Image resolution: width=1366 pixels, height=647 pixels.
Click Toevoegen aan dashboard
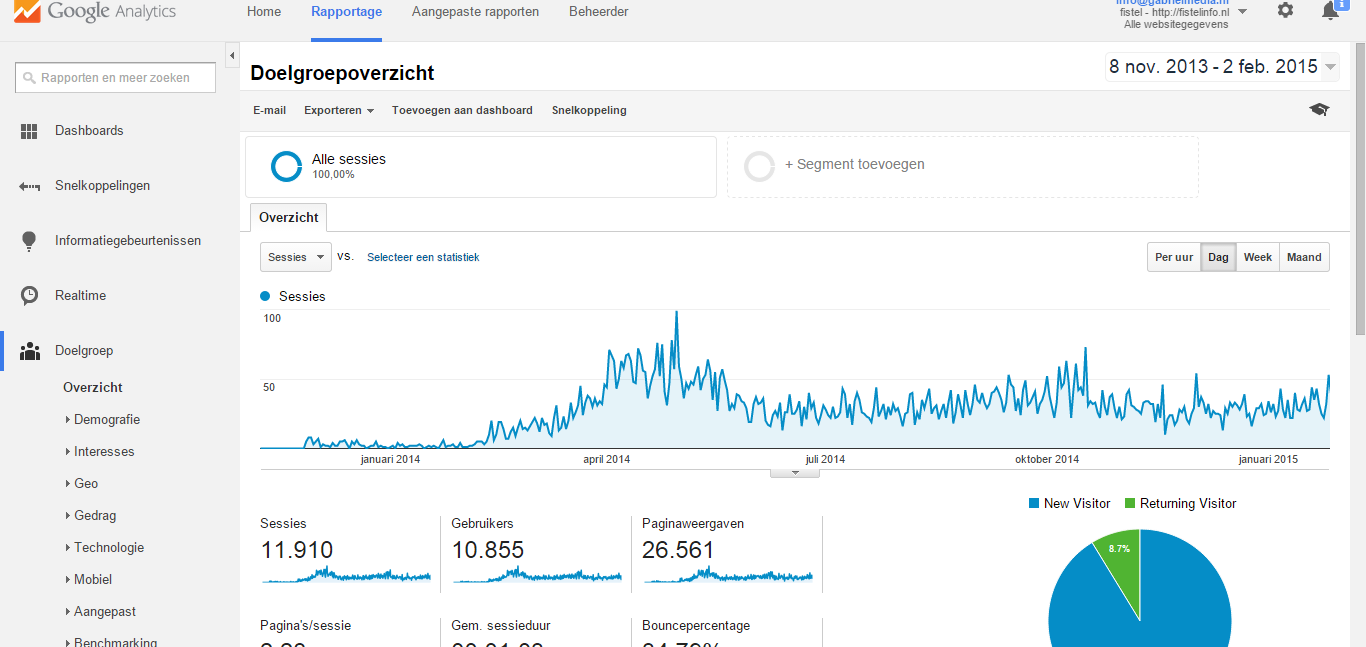tap(462, 110)
